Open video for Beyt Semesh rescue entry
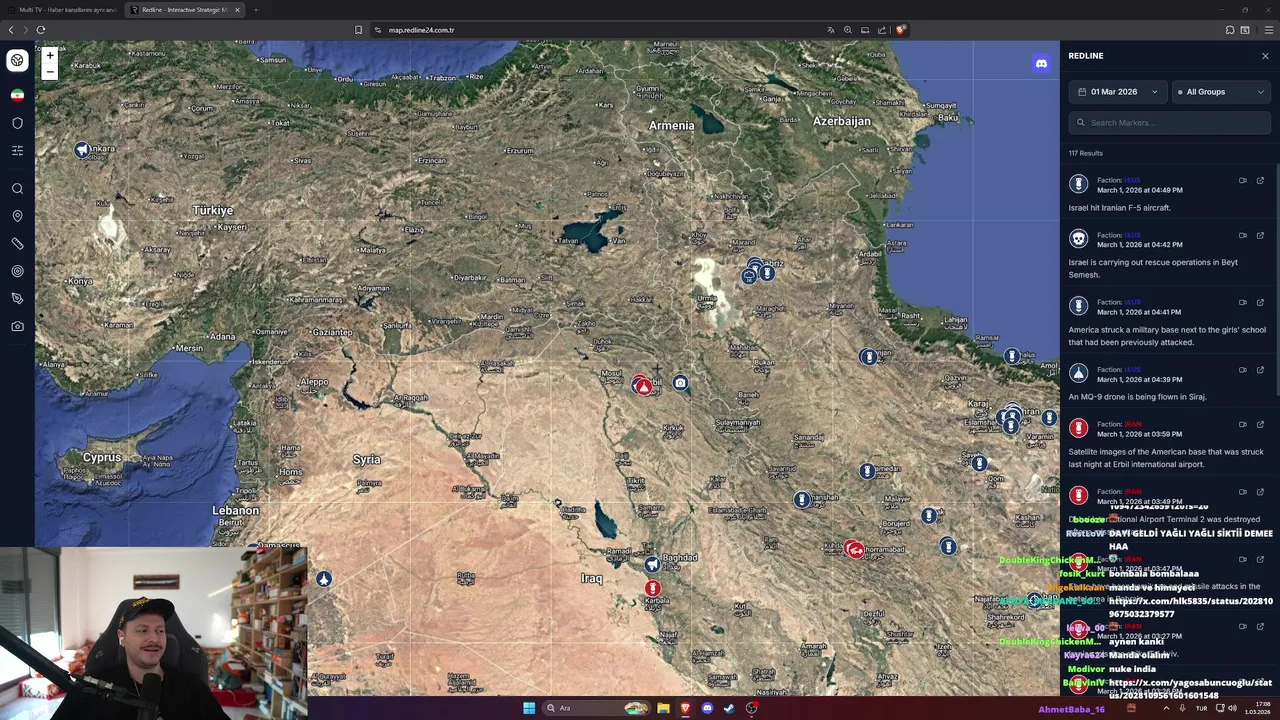This screenshot has width=1280, height=720. 1243,235
